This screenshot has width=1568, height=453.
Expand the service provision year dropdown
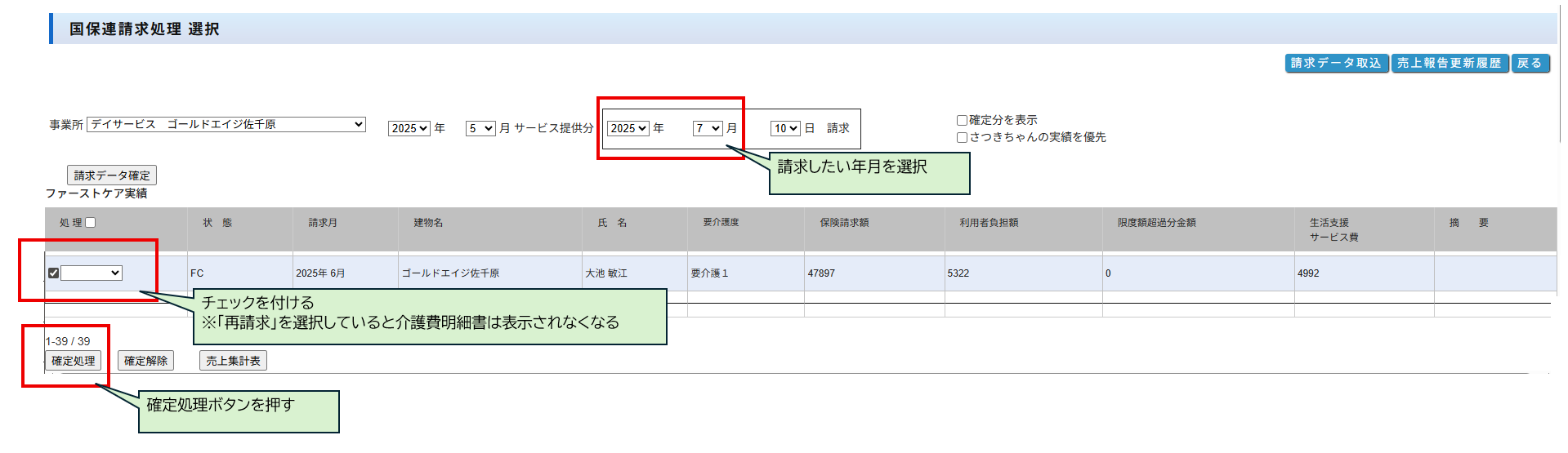pyautogui.click(x=409, y=128)
